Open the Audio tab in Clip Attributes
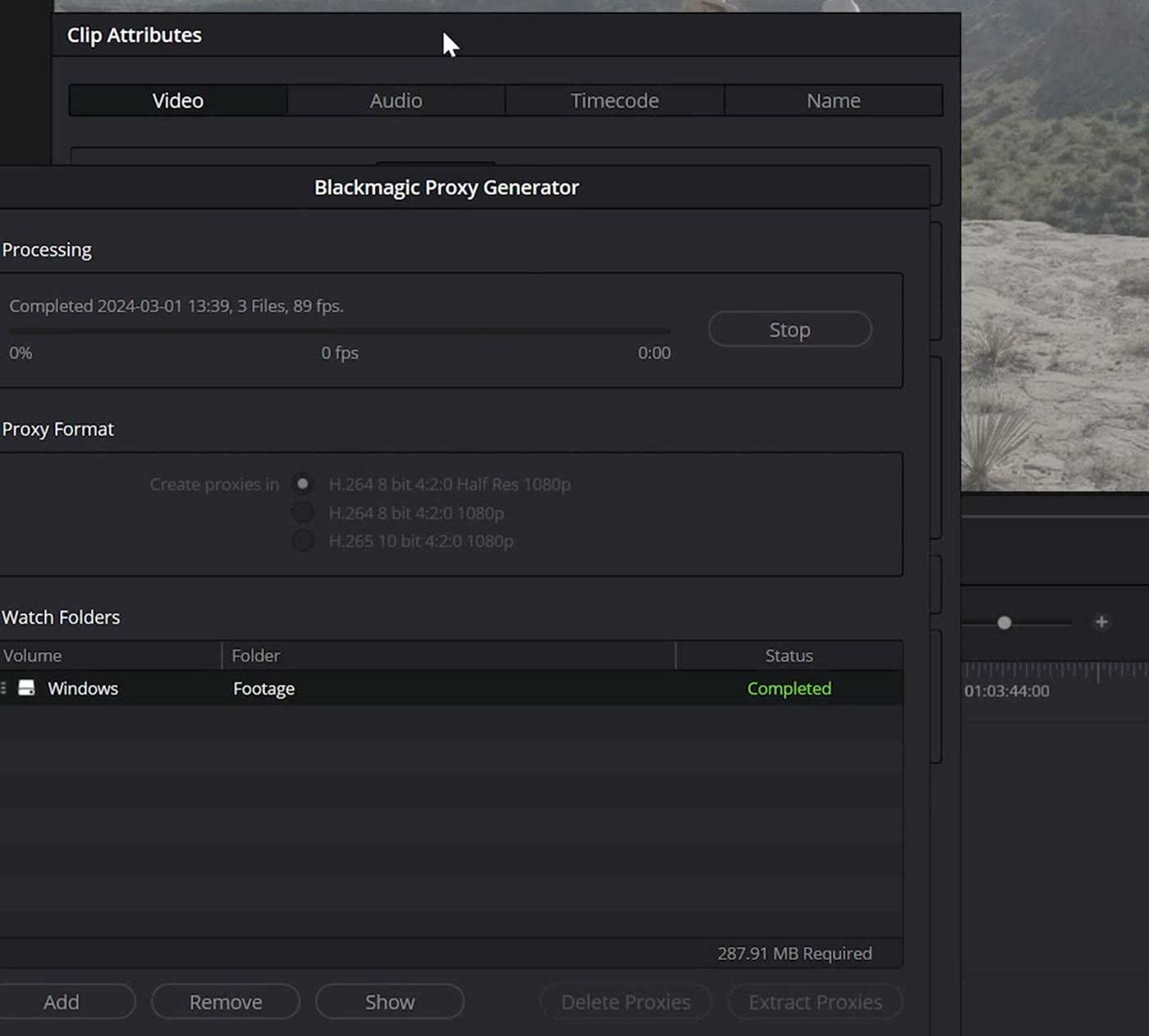This screenshot has width=1149, height=1036. pos(396,100)
